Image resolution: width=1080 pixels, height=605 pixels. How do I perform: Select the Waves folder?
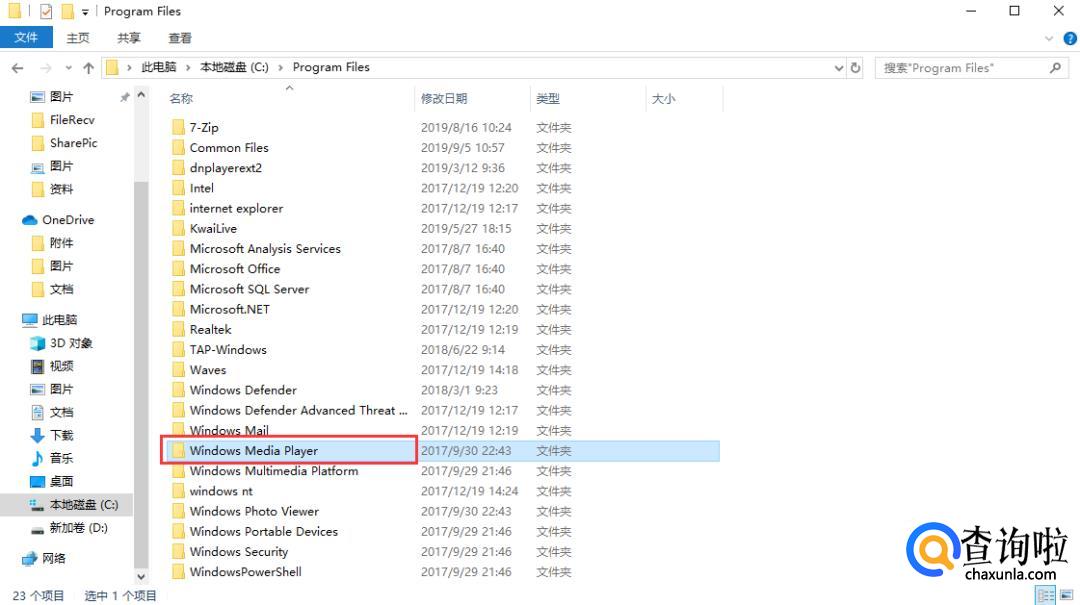[208, 370]
